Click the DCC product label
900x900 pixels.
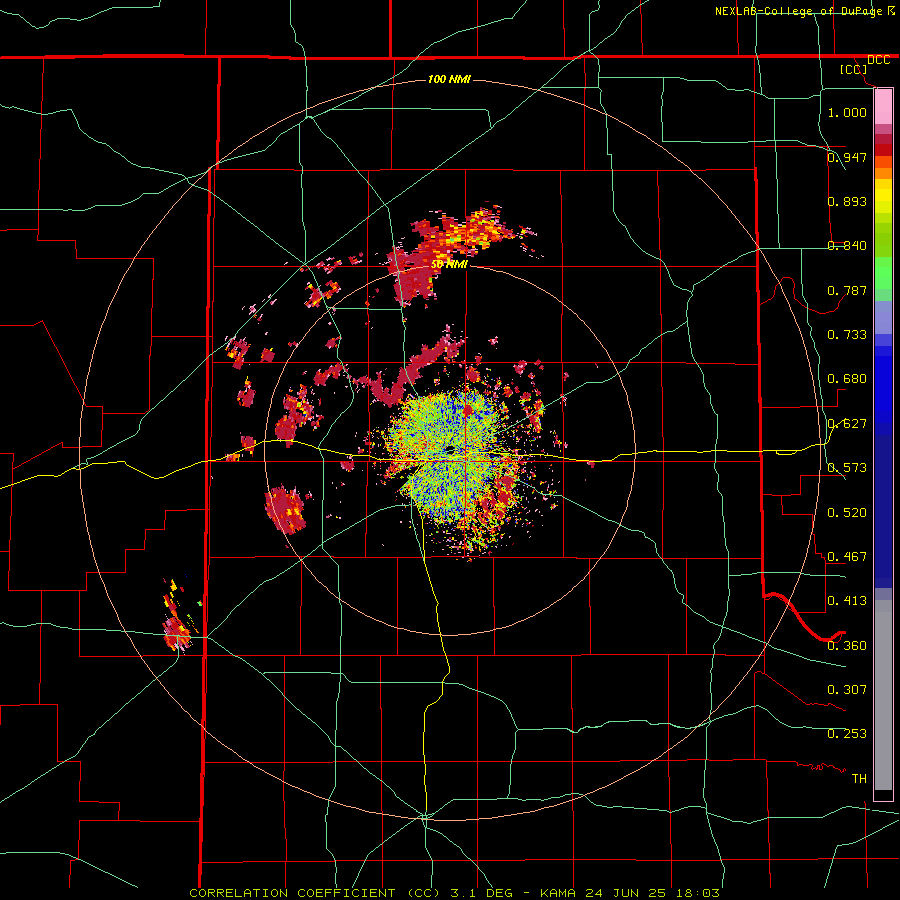tap(878, 60)
